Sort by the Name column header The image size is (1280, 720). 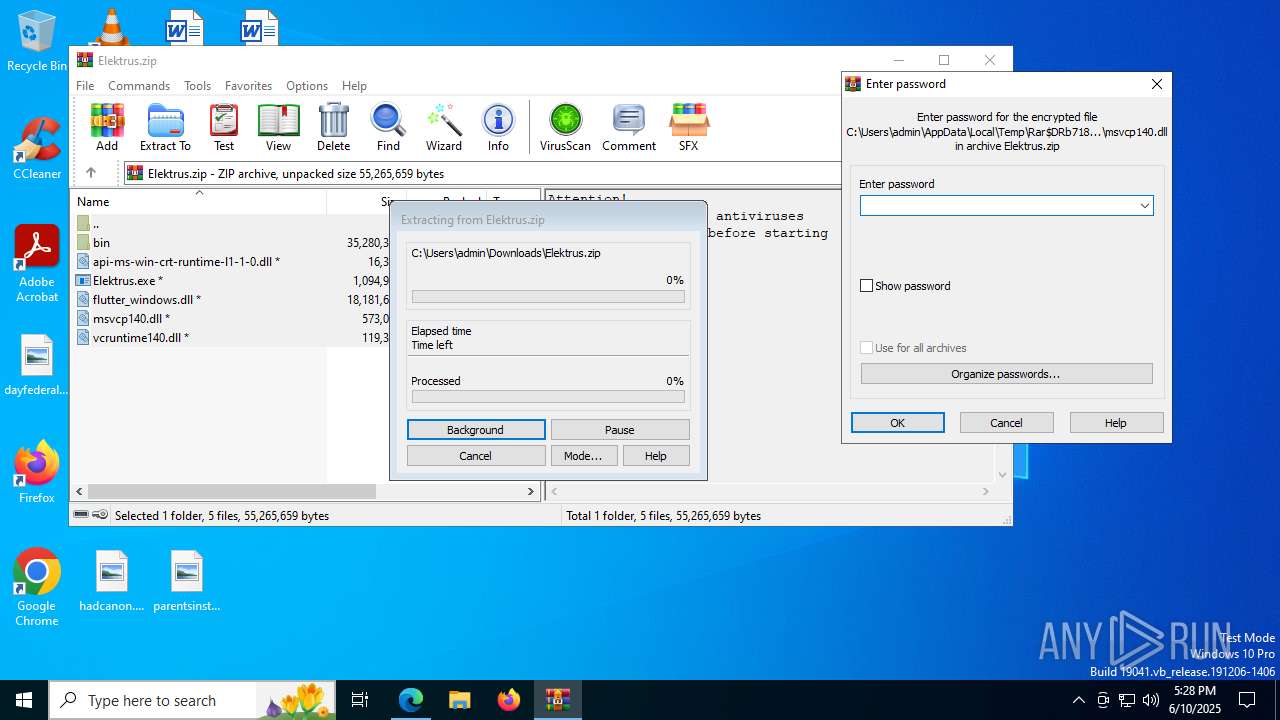click(199, 202)
